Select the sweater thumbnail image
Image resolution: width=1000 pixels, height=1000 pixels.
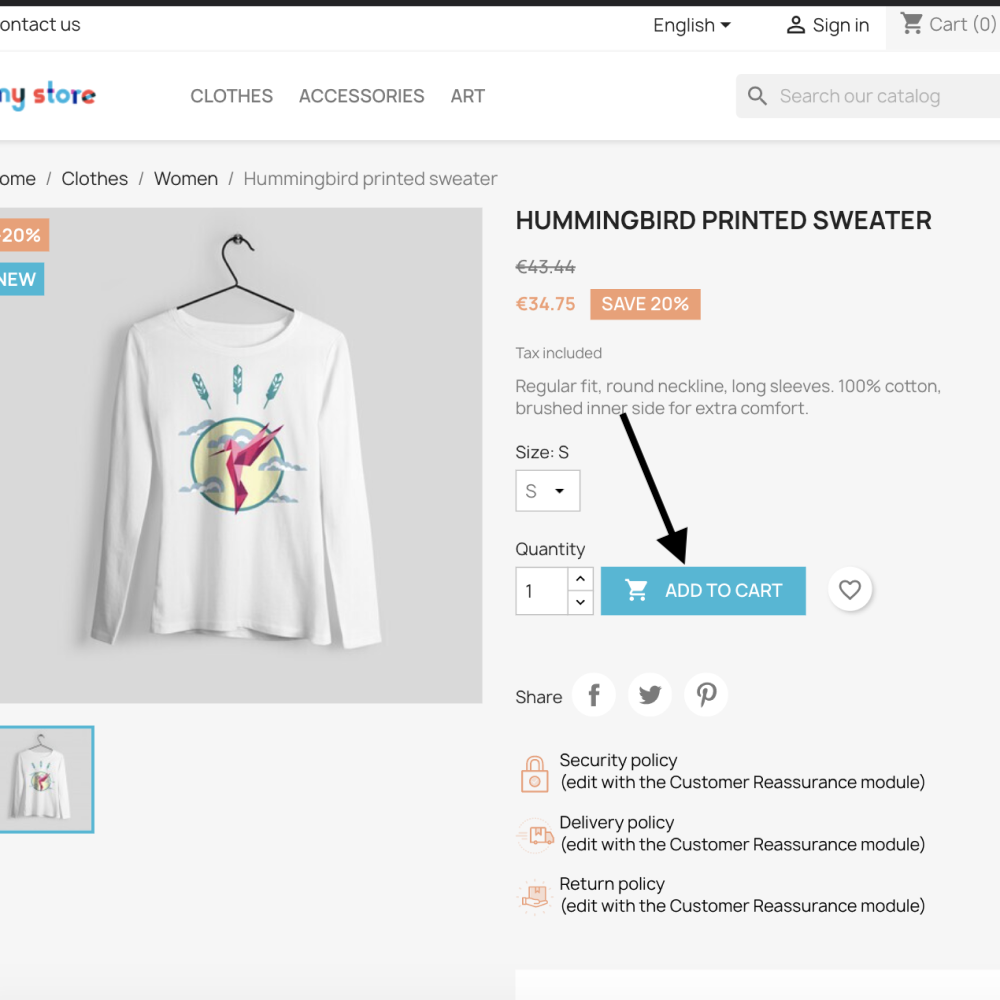(x=46, y=779)
